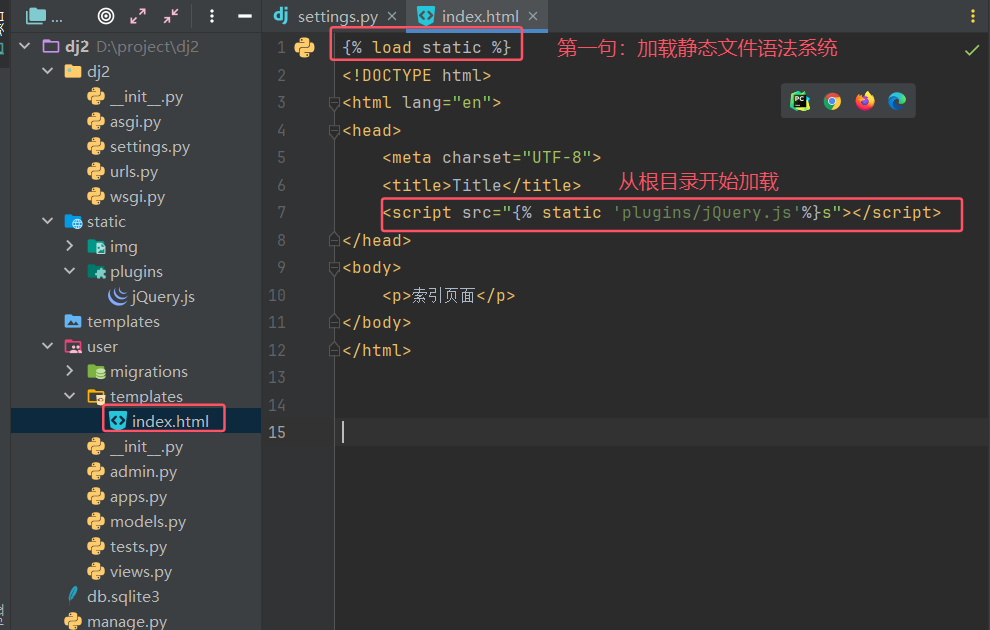The height and width of the screenshot is (630, 990).
Task: Open urls.py in the project tree
Action: 134,172
